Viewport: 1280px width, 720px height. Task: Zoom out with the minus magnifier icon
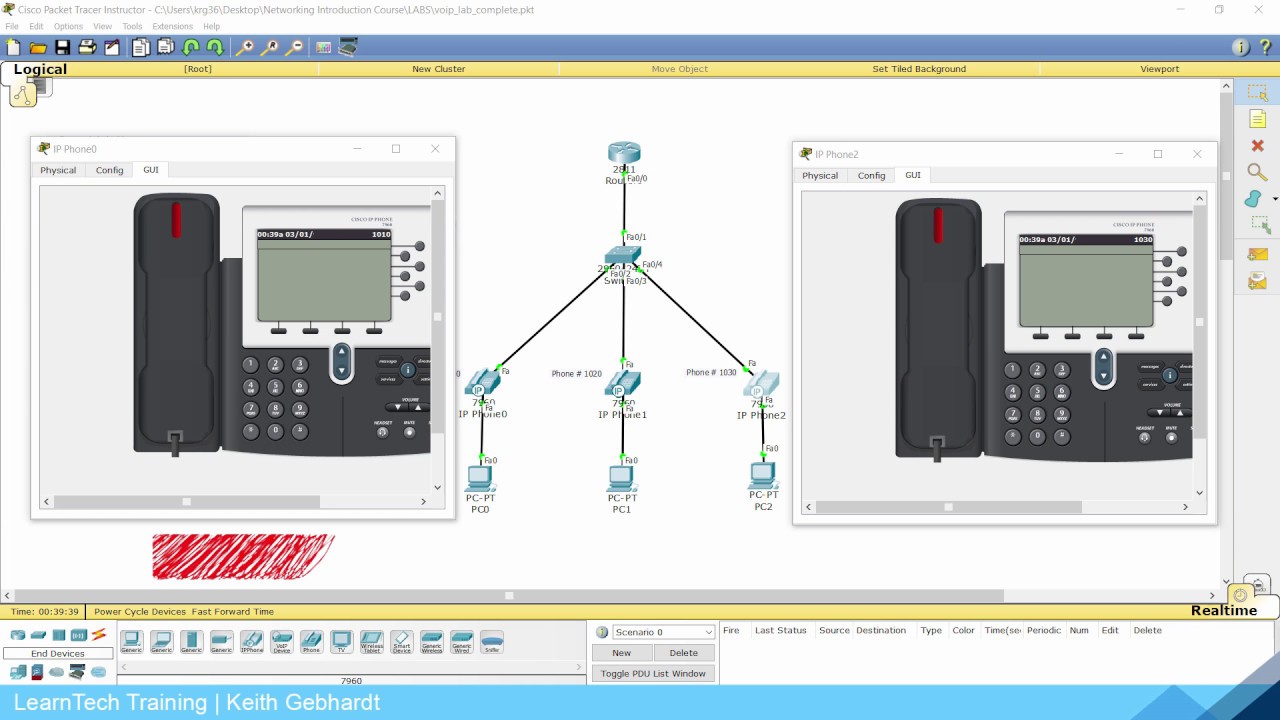tap(294, 47)
